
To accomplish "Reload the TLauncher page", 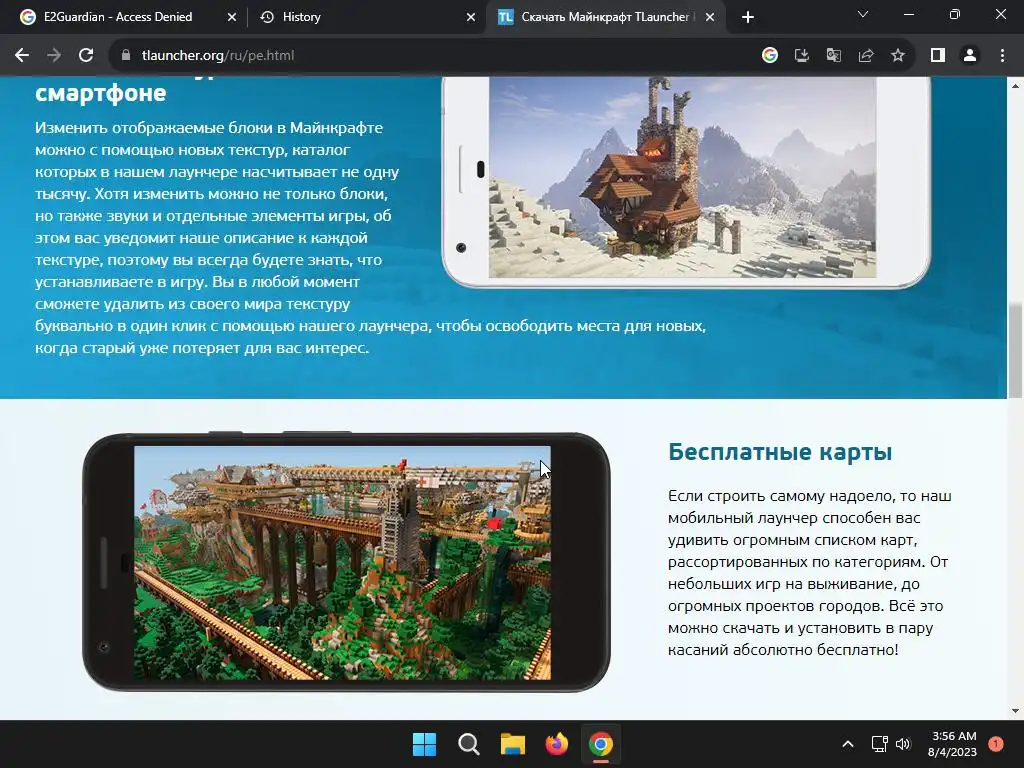I will coord(86,56).
